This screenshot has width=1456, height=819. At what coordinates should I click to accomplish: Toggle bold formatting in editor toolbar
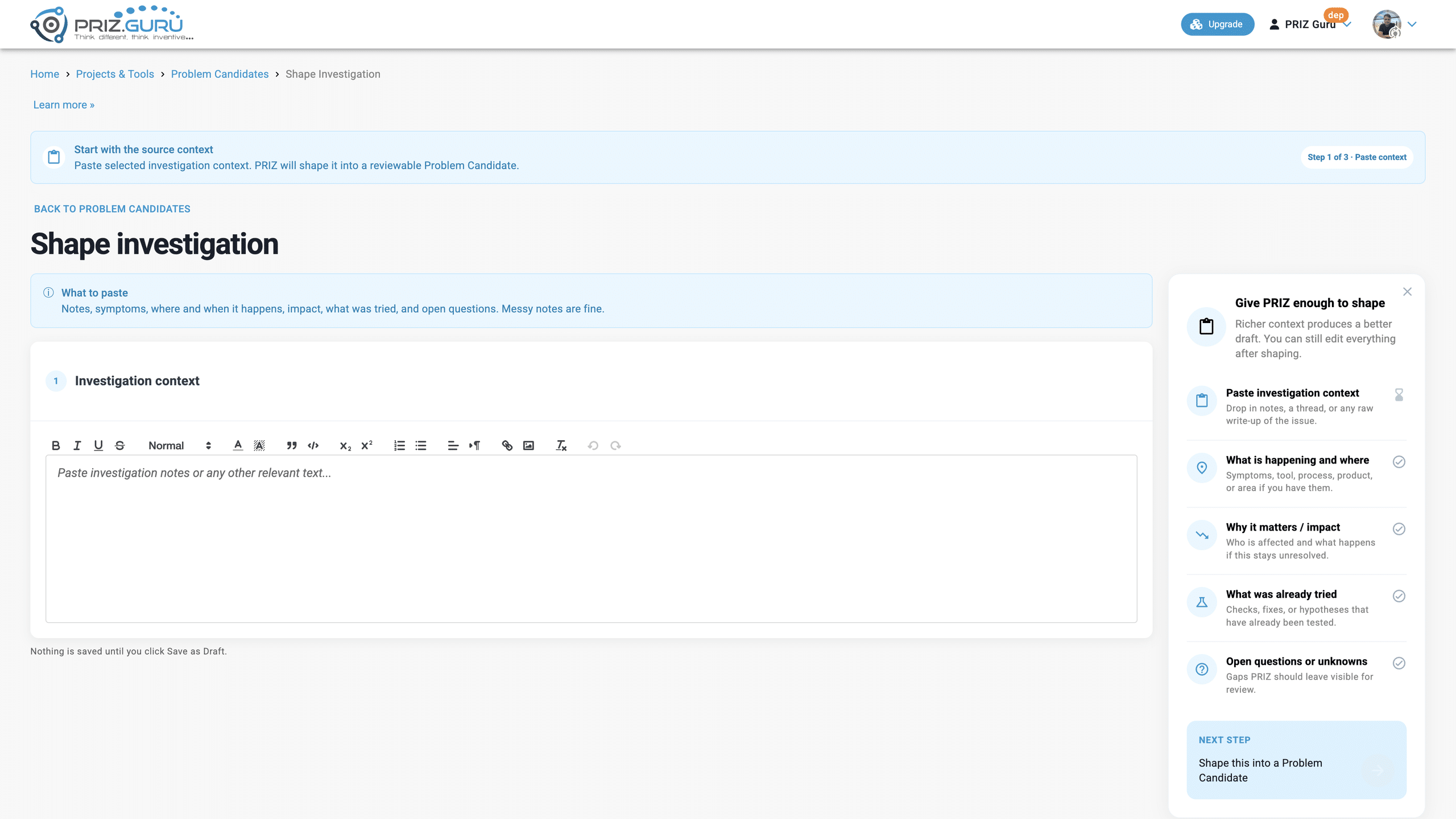(56, 445)
